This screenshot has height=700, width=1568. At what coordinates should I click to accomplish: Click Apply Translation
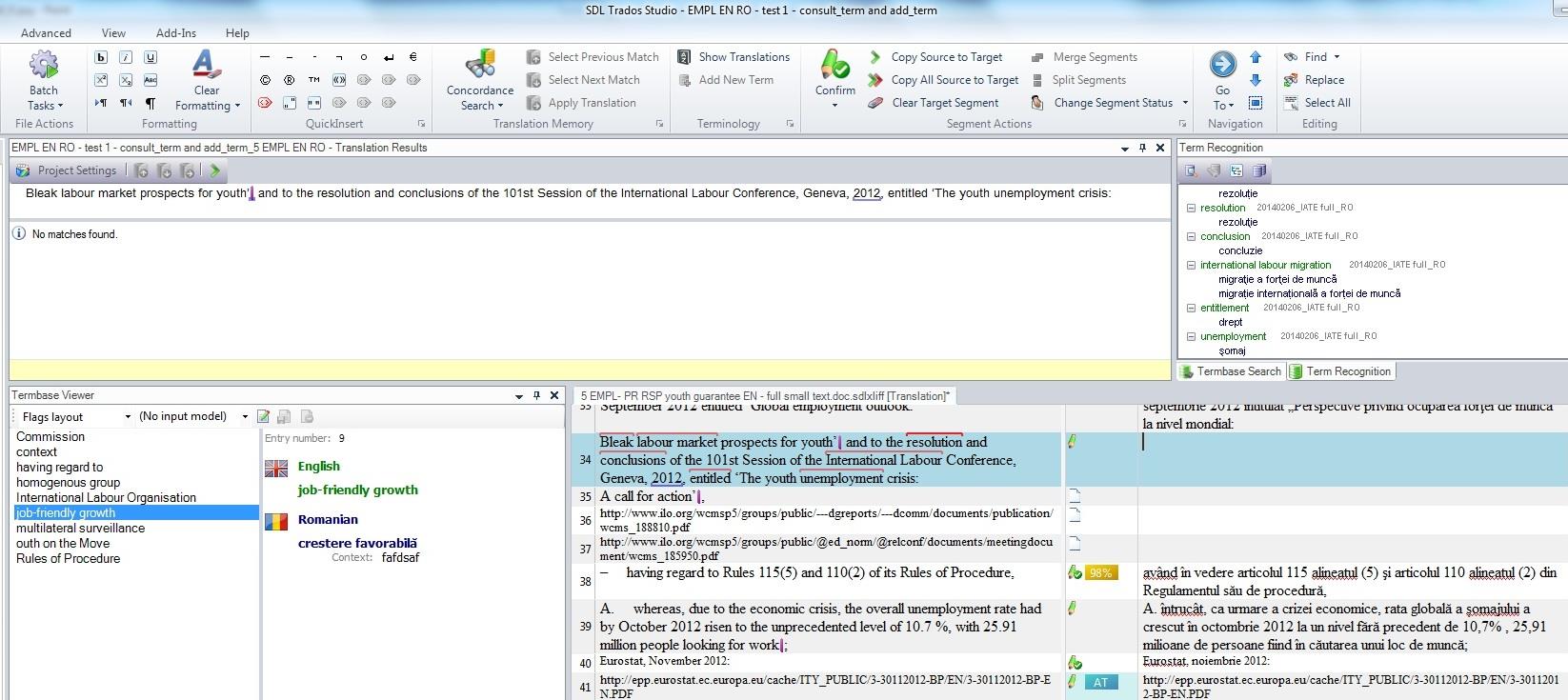point(581,103)
